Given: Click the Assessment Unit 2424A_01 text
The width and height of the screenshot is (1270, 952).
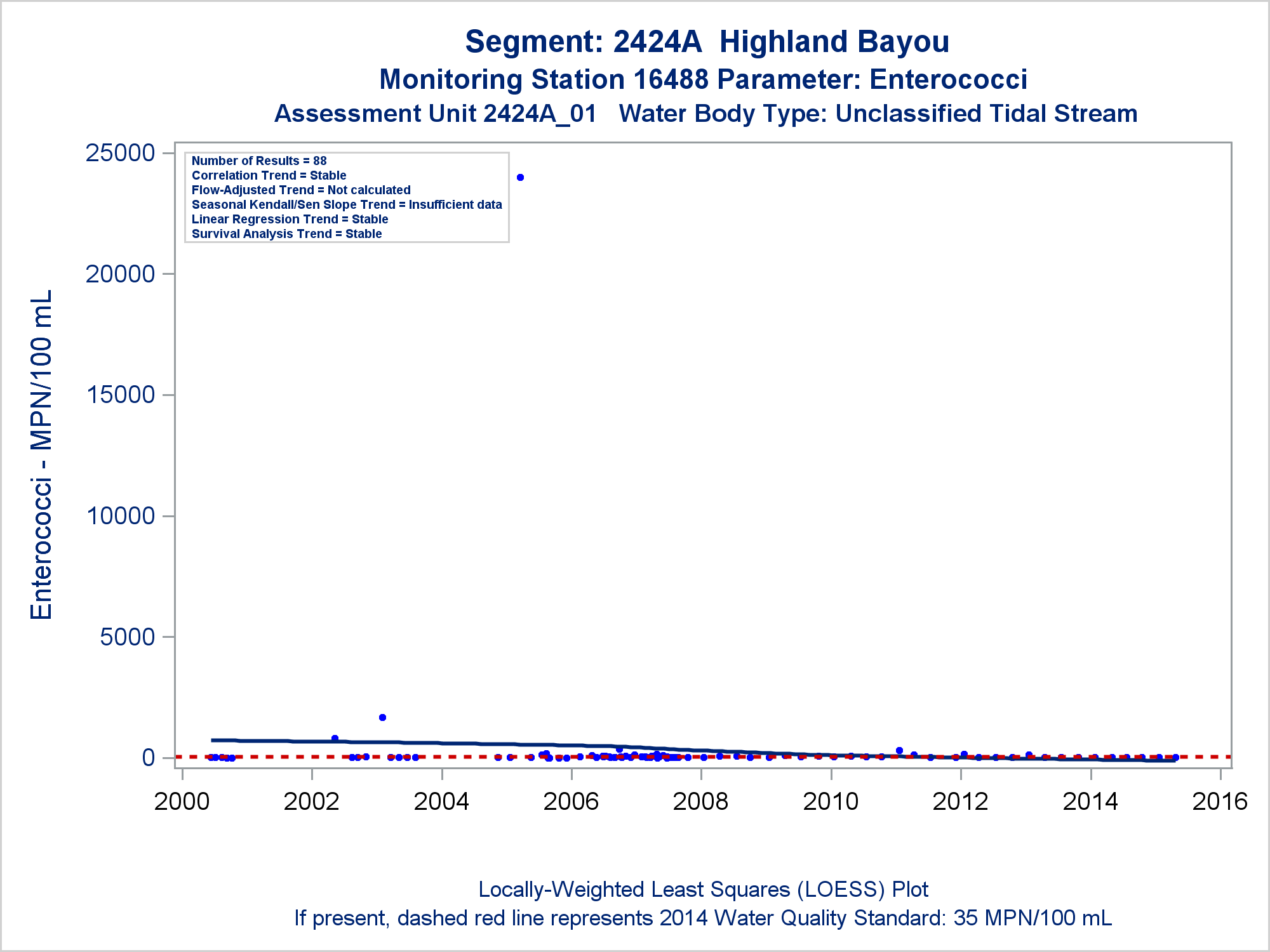Looking at the screenshot, I should click(x=436, y=114).
